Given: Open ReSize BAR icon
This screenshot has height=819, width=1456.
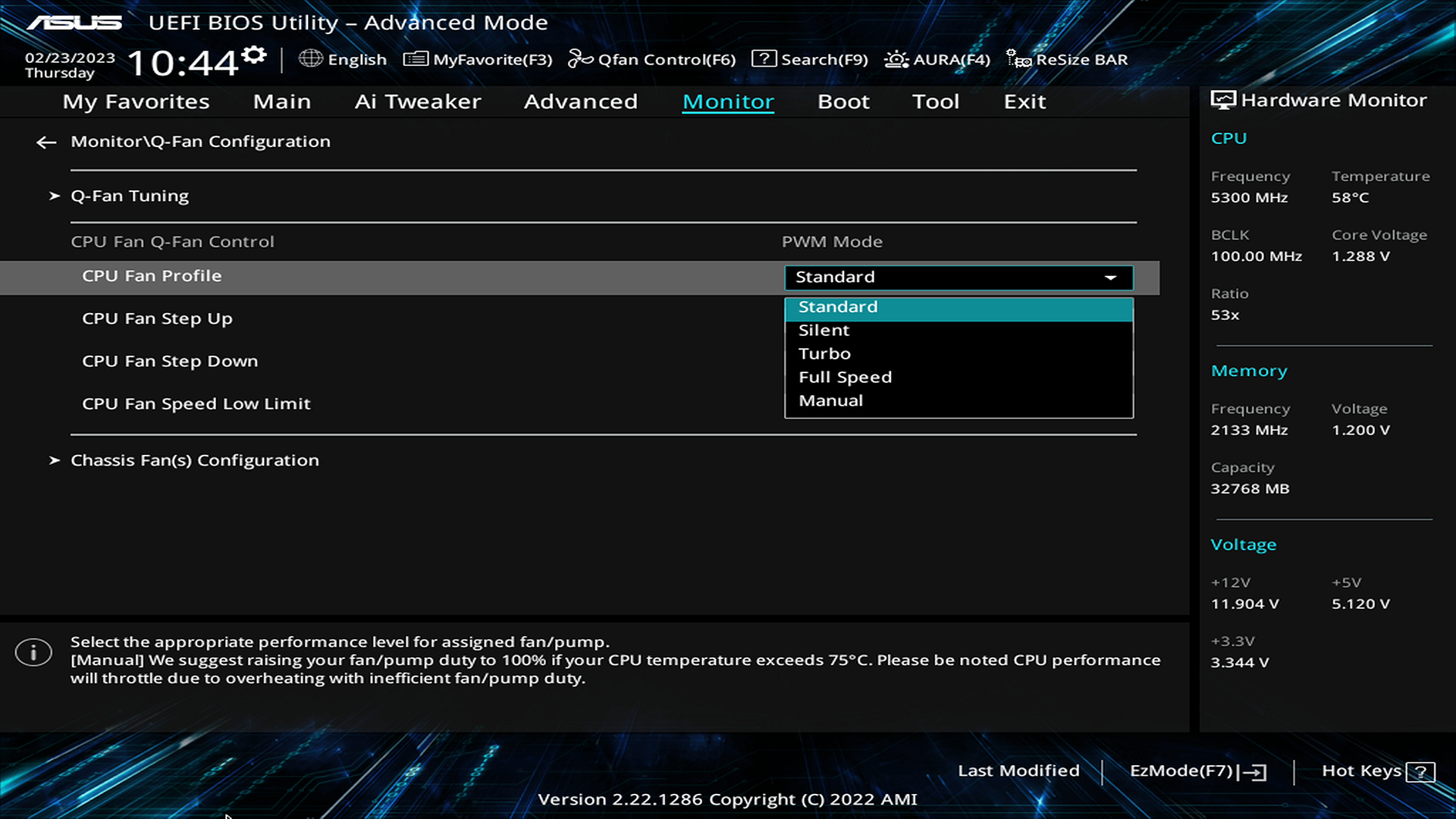Looking at the screenshot, I should 1018,59.
